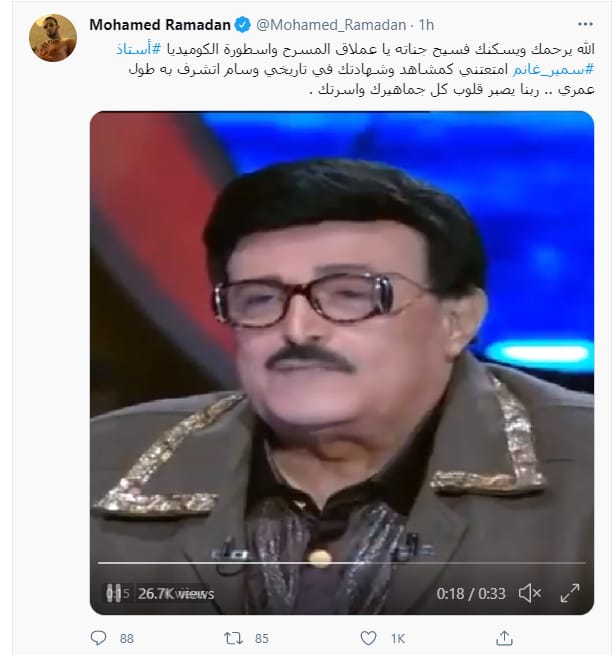Unmute the video with the speaker icon
Image resolution: width=614 pixels, height=655 pixels.
(530, 593)
